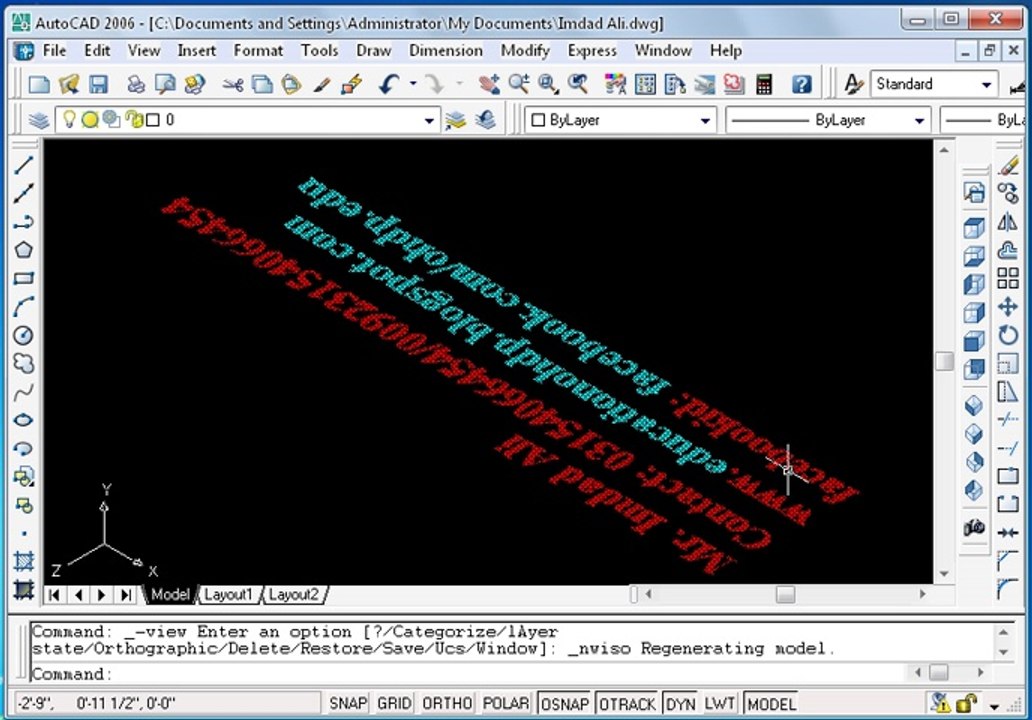Select the Rectangle draw tool
This screenshot has width=1032, height=720.
pyautogui.click(x=24, y=278)
